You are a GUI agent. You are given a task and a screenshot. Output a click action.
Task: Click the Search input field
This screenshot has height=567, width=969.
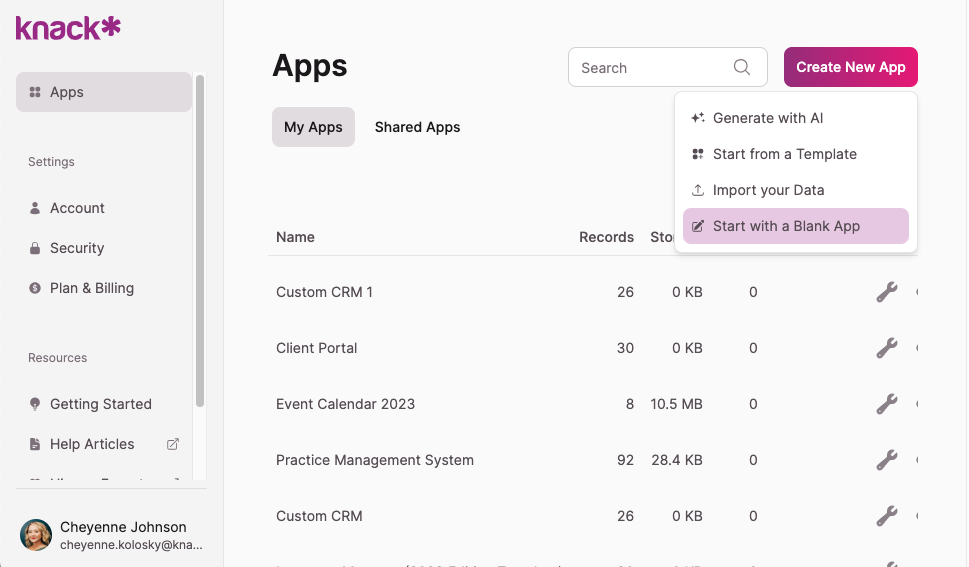[x=650, y=68]
